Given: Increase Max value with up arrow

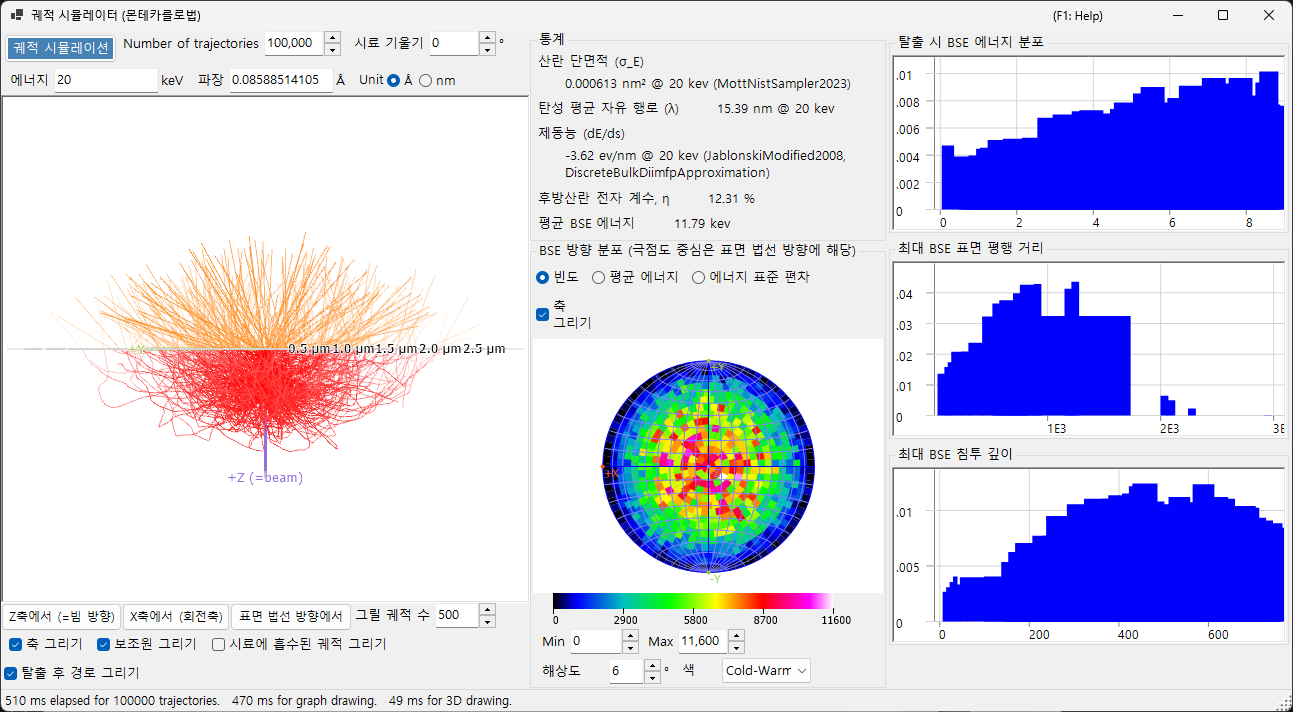Looking at the screenshot, I should click(736, 635).
